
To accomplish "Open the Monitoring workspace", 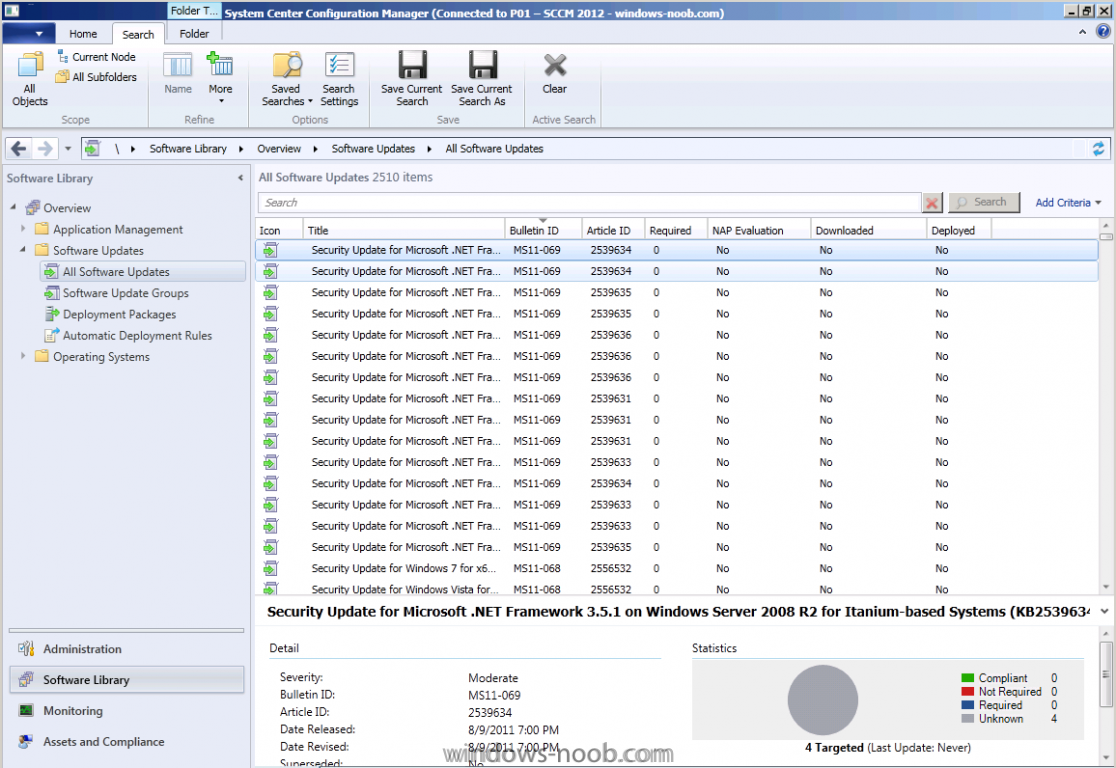I will coord(127,710).
